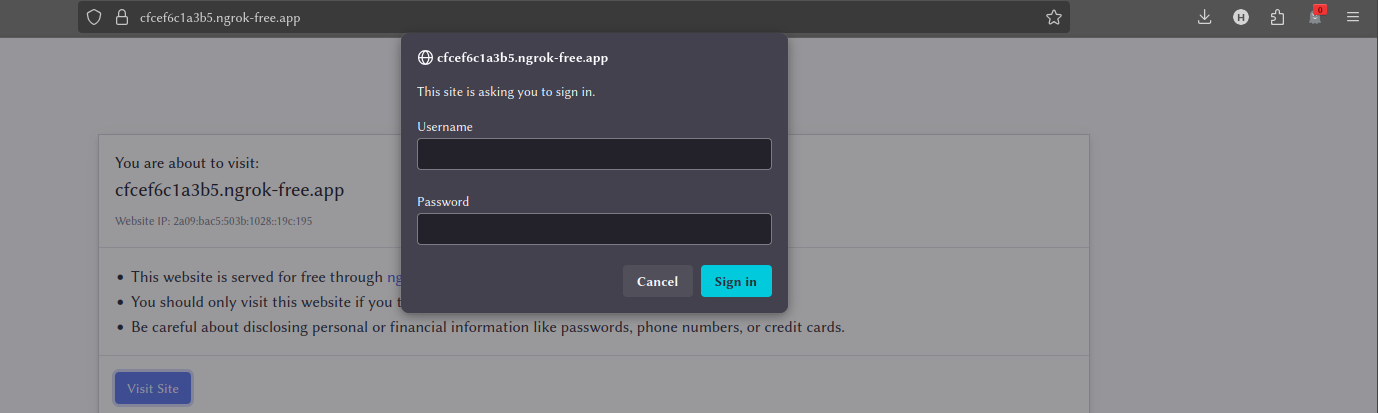Screen dimensions: 1378x413
Task: Follow the partially hidden ngrok link
Action: tap(393, 277)
